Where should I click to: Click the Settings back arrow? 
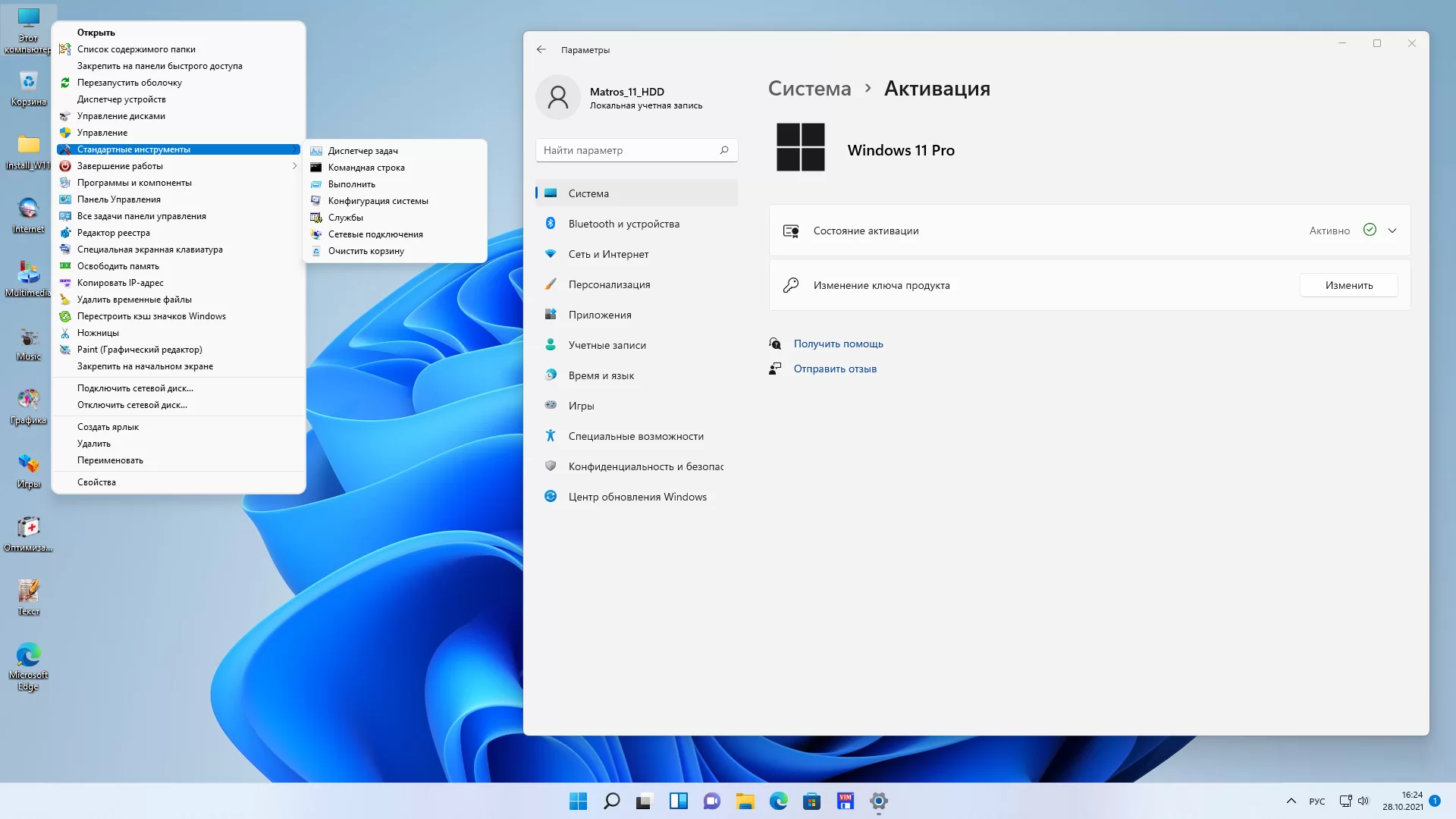click(541, 50)
